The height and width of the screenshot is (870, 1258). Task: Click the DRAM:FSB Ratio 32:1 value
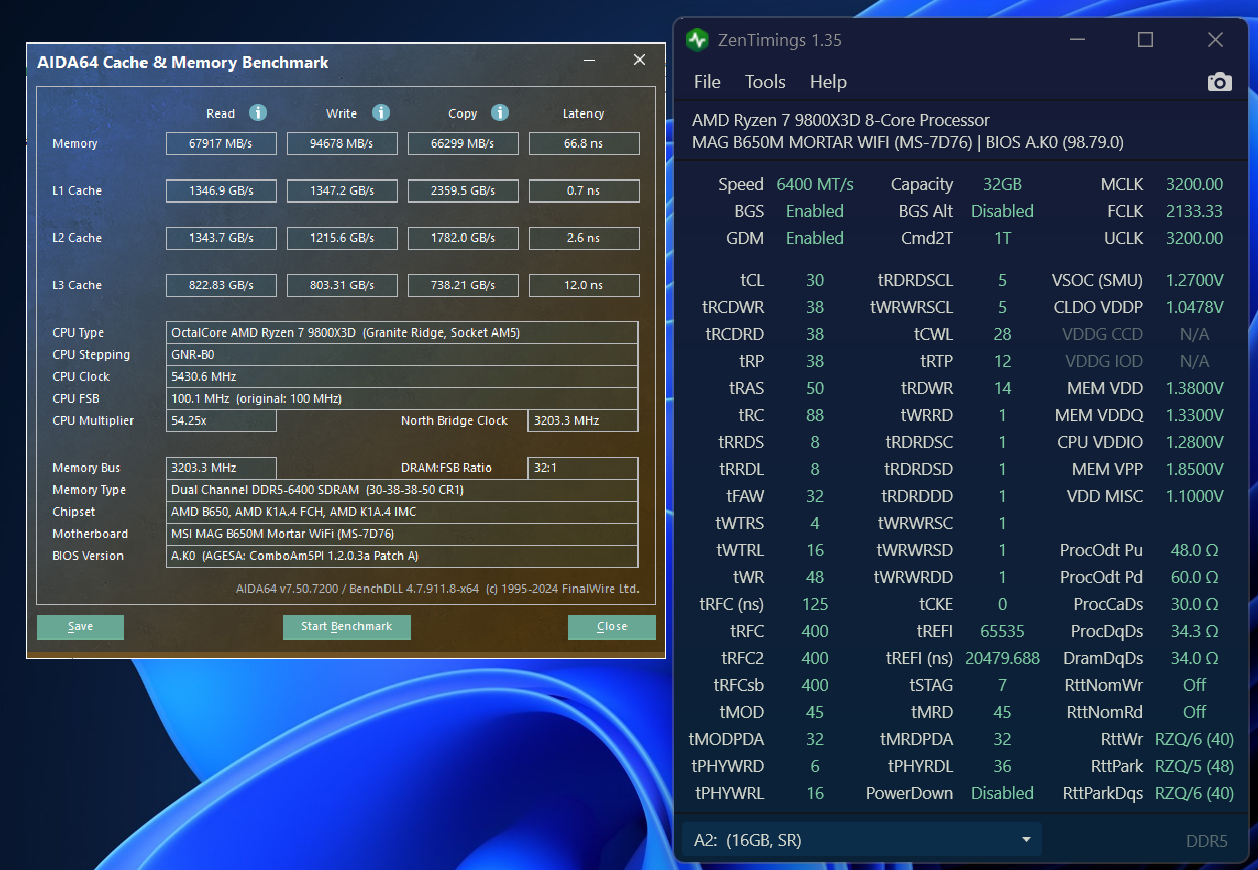[x=583, y=468]
